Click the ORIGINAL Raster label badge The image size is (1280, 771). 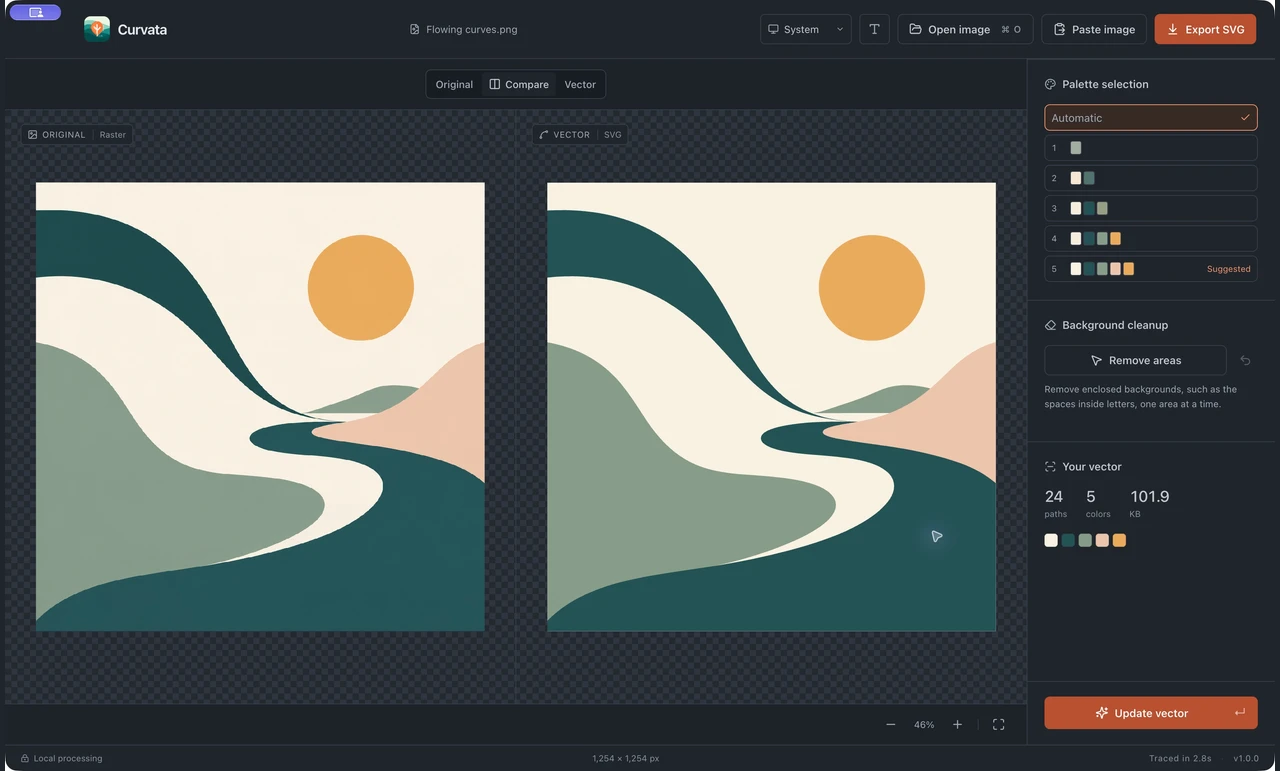(77, 134)
